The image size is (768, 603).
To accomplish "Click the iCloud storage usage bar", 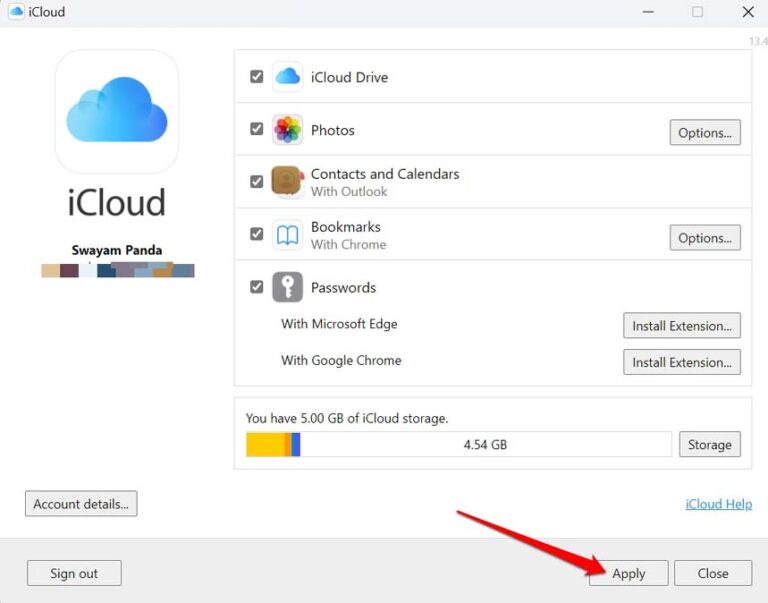I will pos(458,445).
